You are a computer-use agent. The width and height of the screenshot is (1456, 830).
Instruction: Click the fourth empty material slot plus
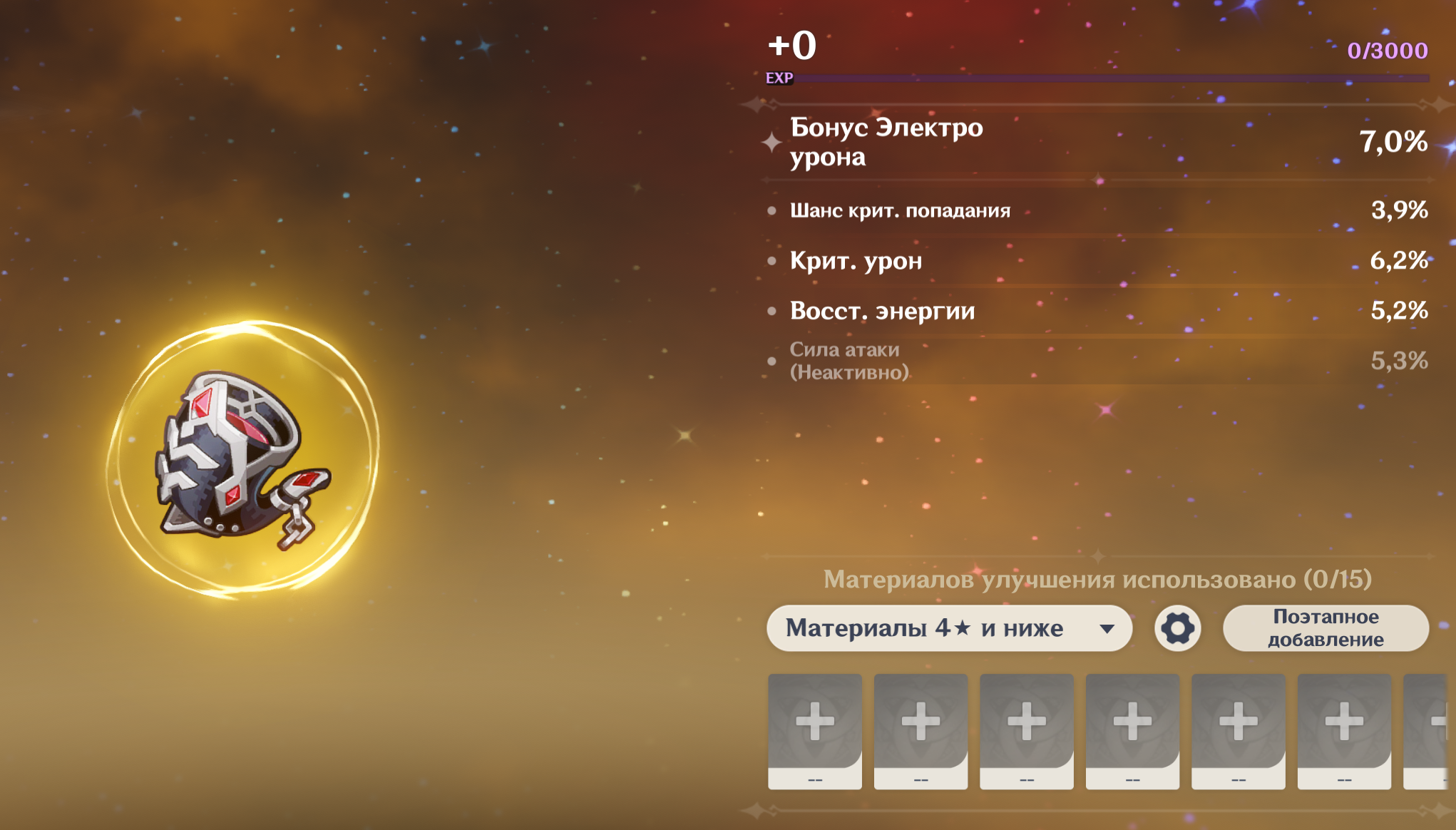pyautogui.click(x=1132, y=722)
